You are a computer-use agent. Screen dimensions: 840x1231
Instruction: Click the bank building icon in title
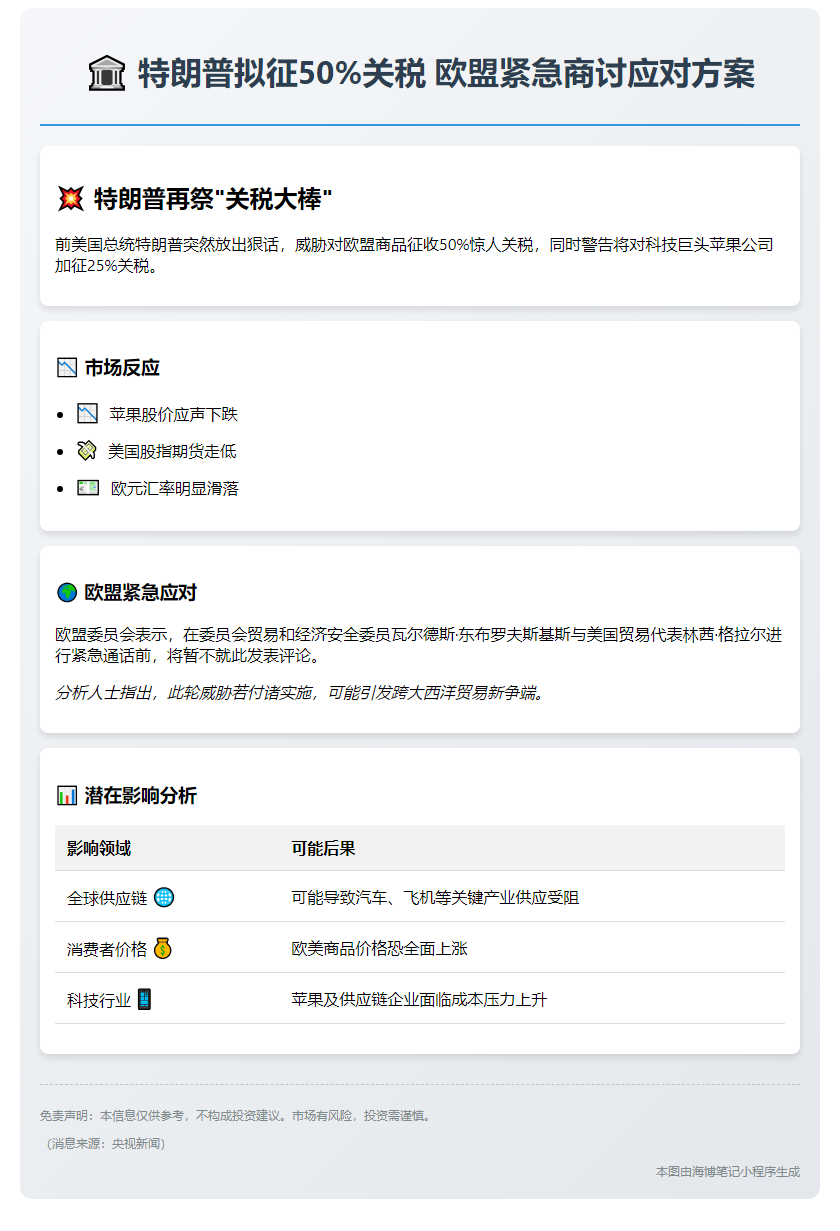107,74
